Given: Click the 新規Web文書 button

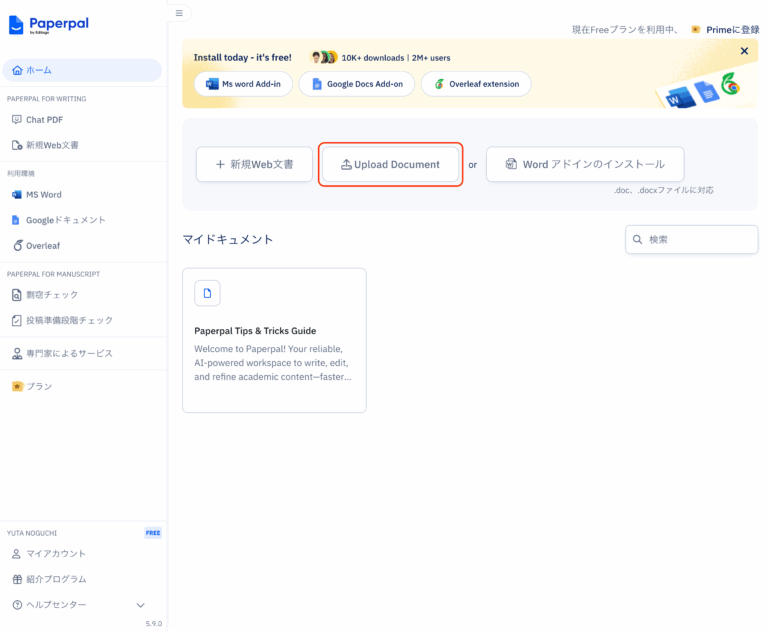Looking at the screenshot, I should 254,164.
